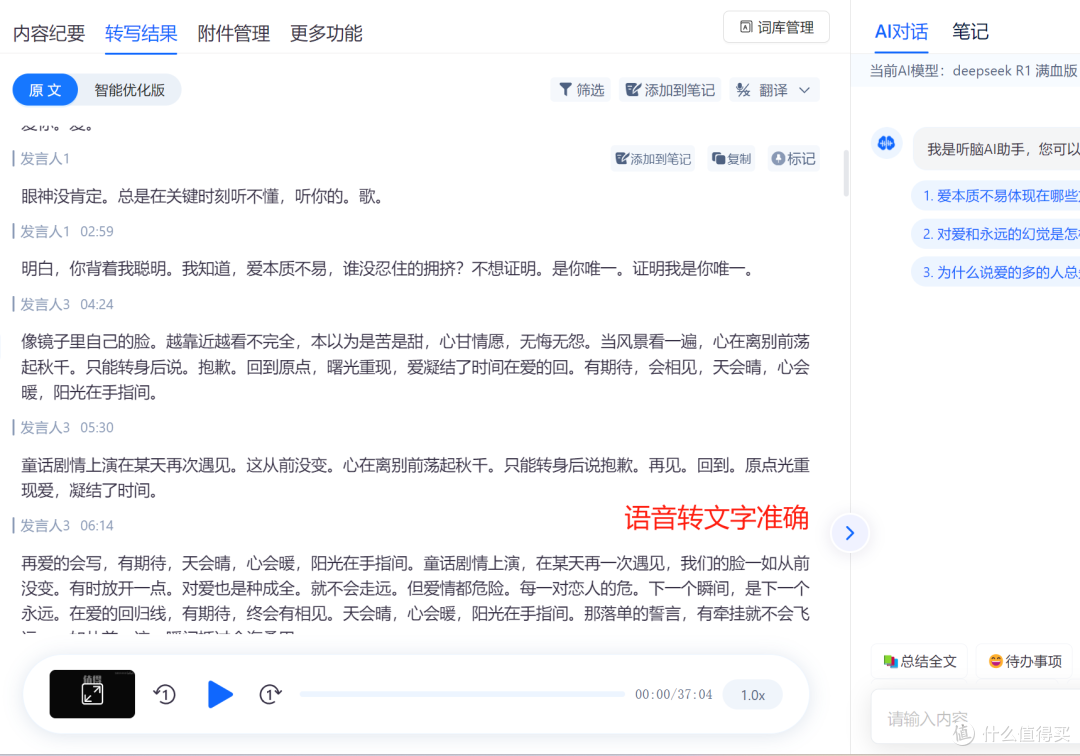Select the 原文 view toggle
Image resolution: width=1080 pixels, height=756 pixels.
coord(45,90)
